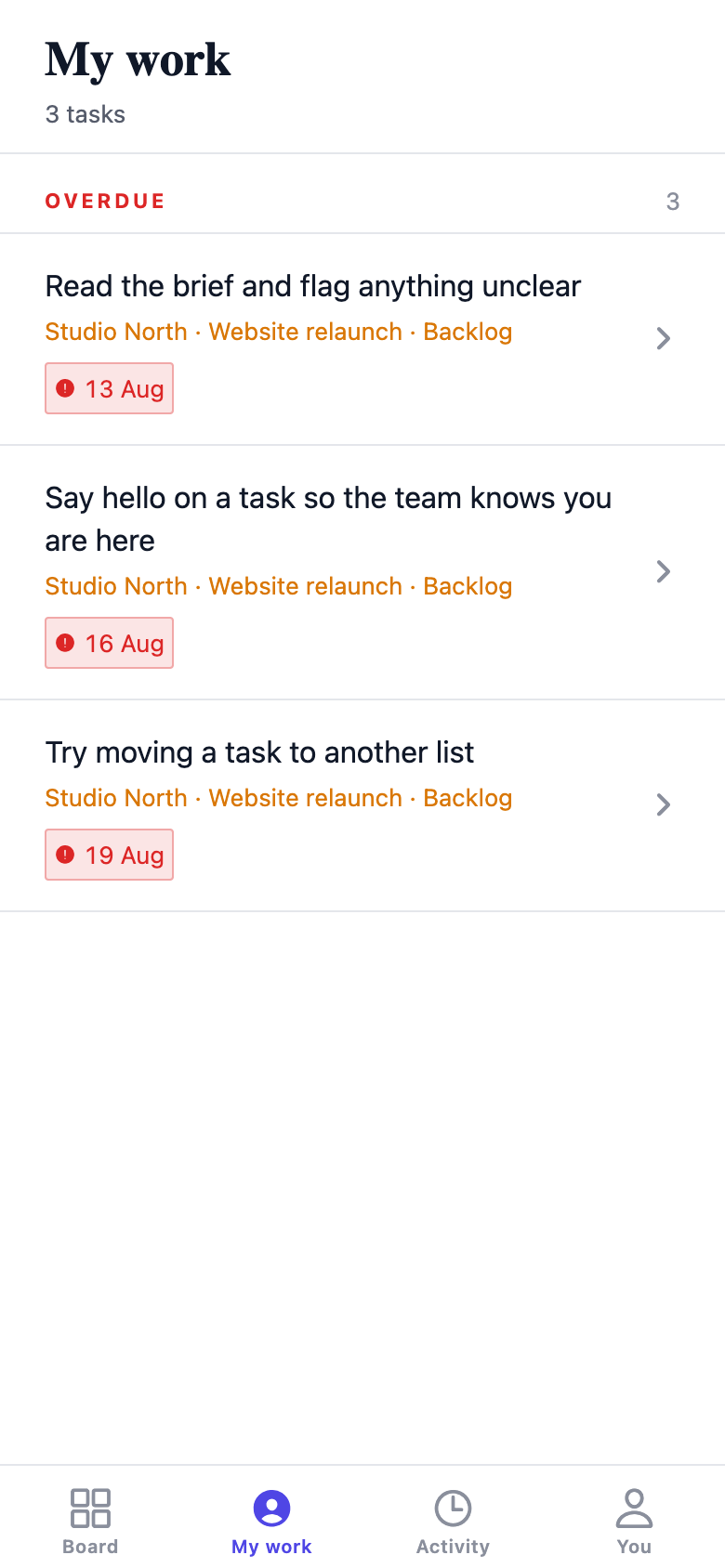
Task: Open the chevron for the 'Try moving a task' task
Action: click(663, 804)
